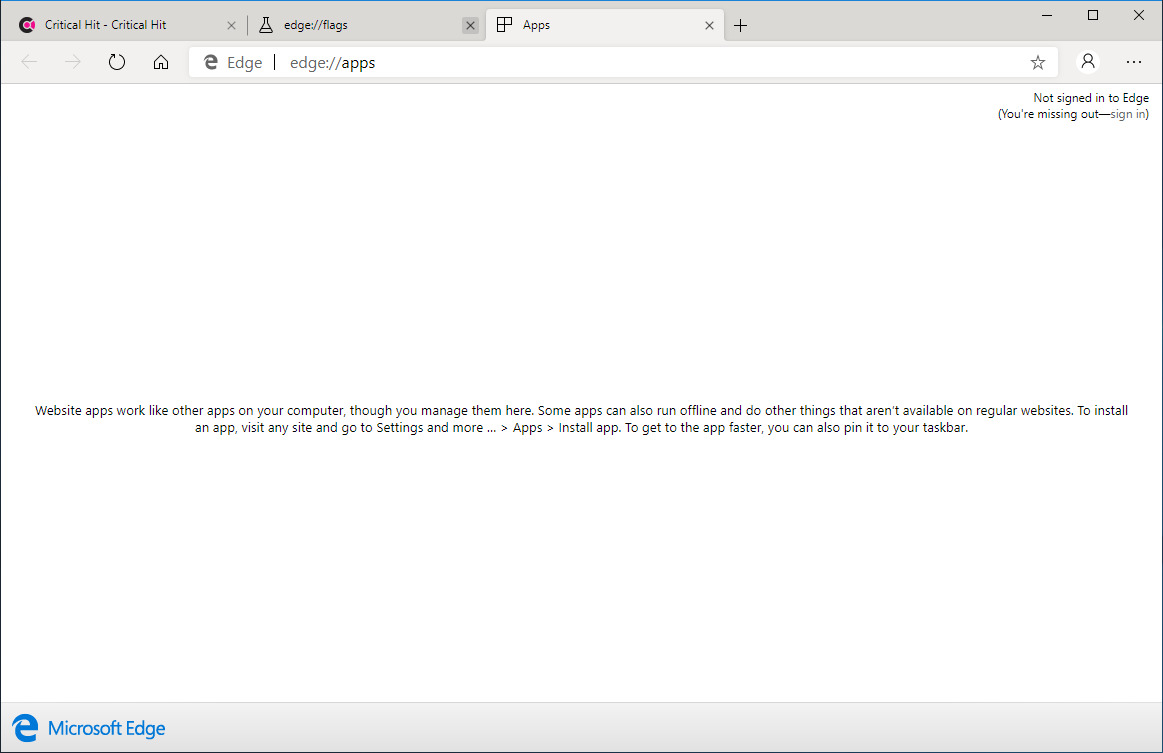Go to the Home page
Viewport: 1163px width, 753px height.
coord(161,62)
